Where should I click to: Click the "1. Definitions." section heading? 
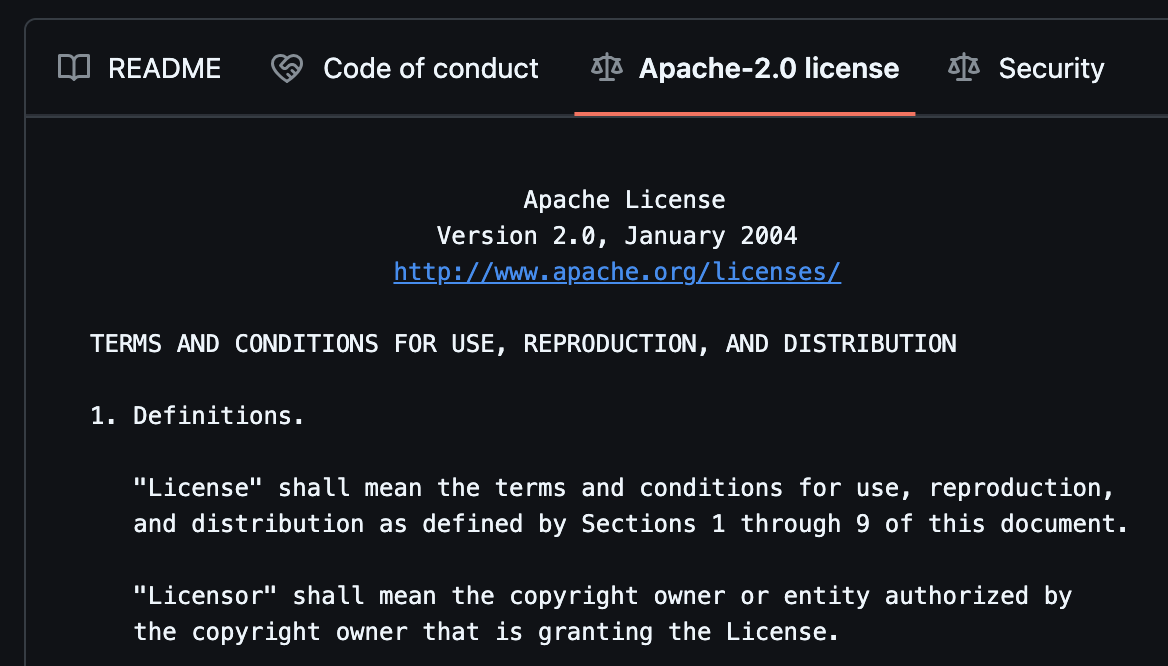(x=197, y=416)
